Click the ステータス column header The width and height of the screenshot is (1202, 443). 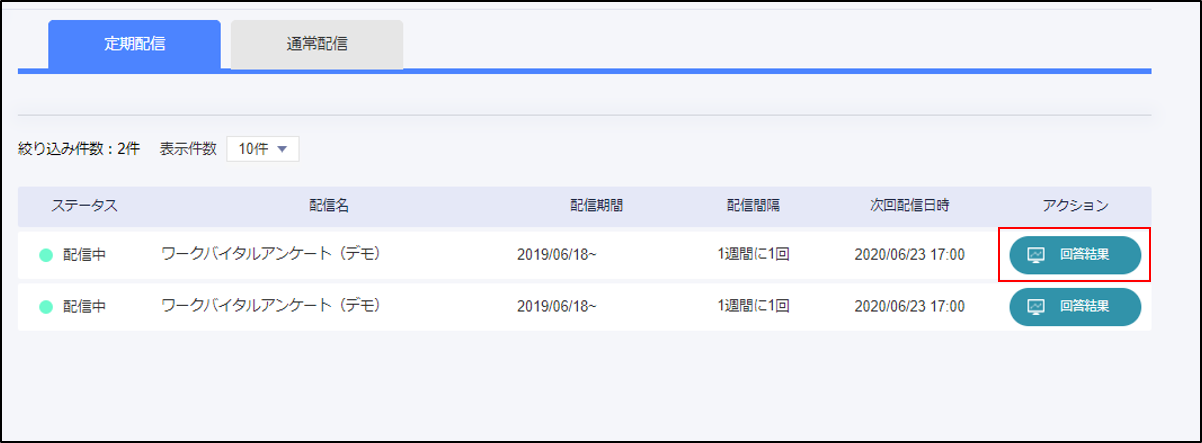pyautogui.click(x=85, y=205)
